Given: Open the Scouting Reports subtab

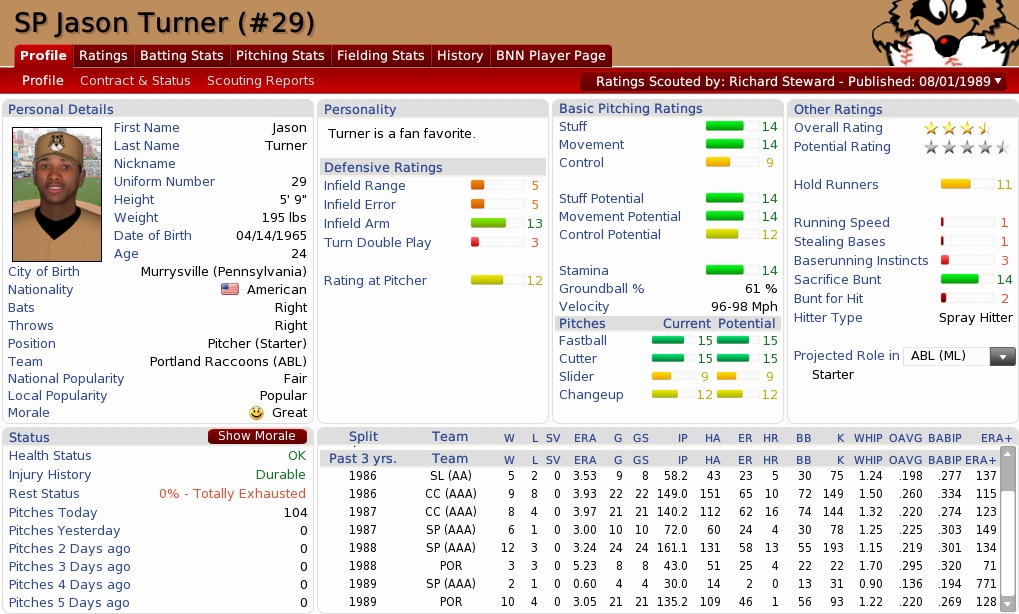Looking at the screenshot, I should click(x=260, y=81).
